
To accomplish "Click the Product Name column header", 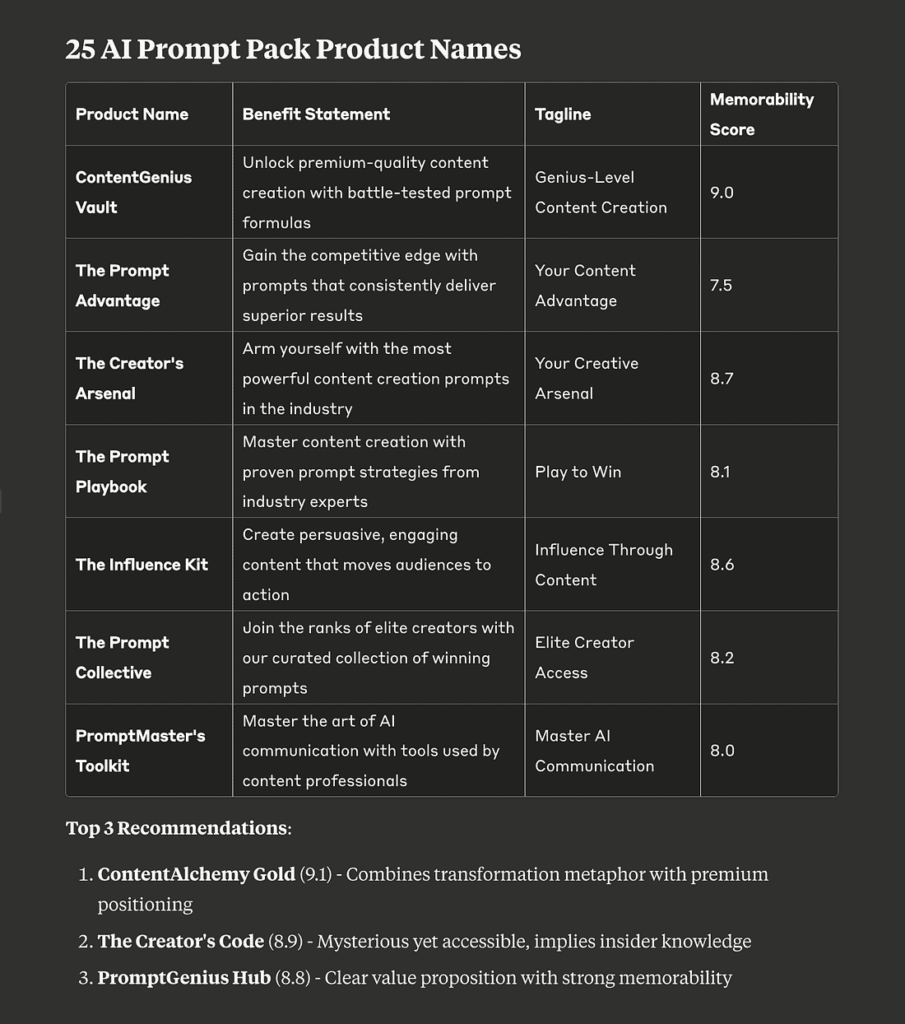I will coord(149,114).
